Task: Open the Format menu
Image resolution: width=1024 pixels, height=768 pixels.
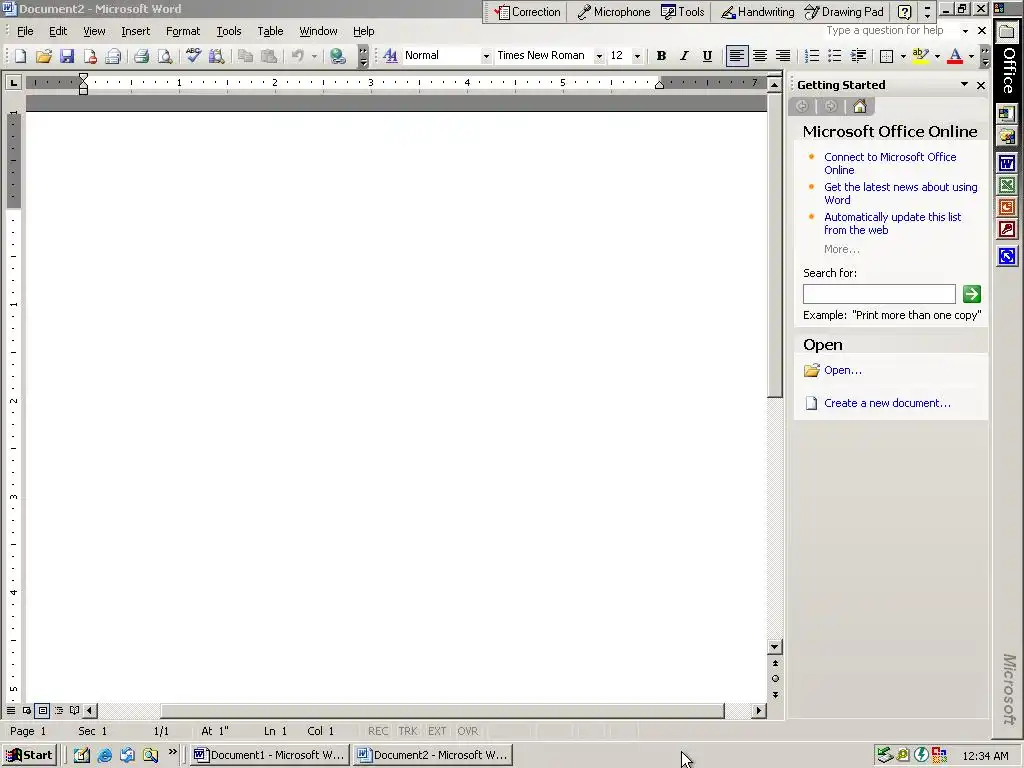Action: (183, 31)
